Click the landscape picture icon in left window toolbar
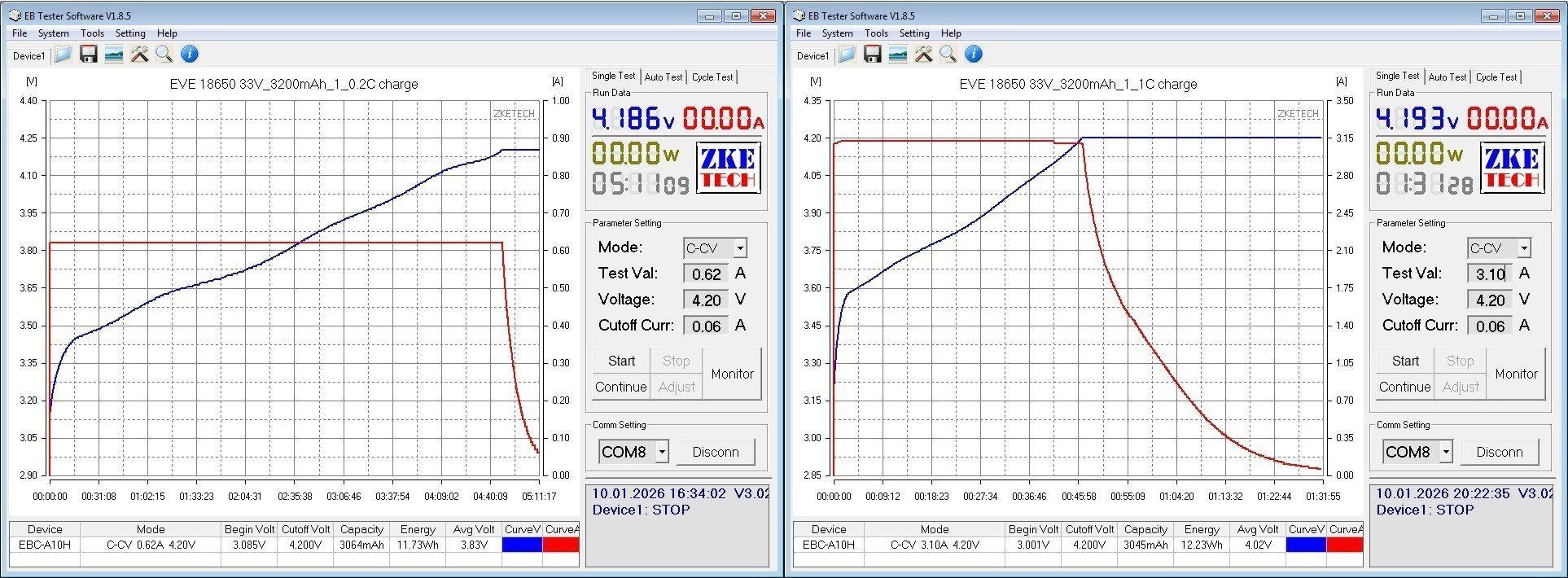Viewport: 1568px width, 578px height. (114, 55)
